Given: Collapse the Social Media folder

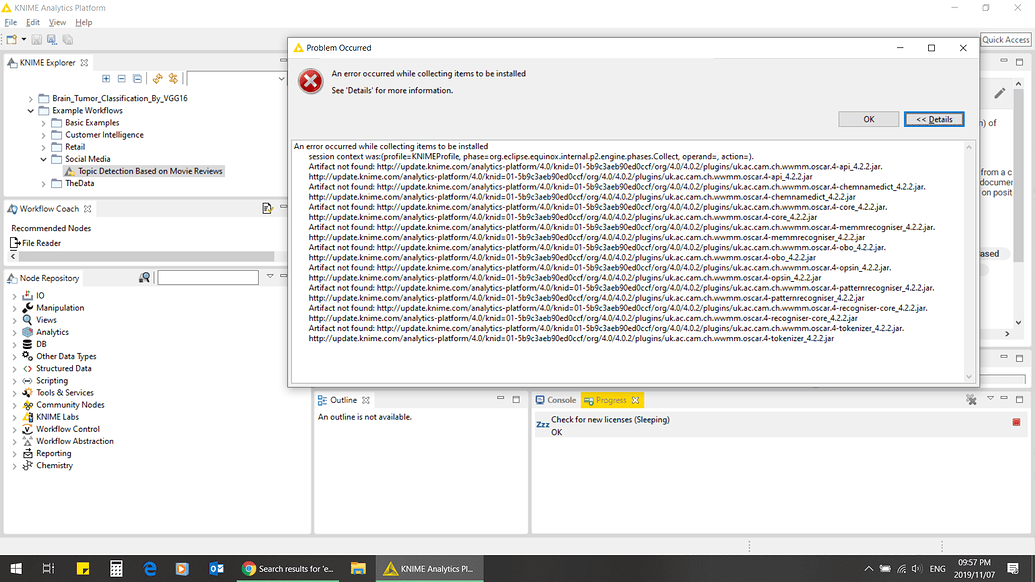Looking at the screenshot, I should coord(42,158).
